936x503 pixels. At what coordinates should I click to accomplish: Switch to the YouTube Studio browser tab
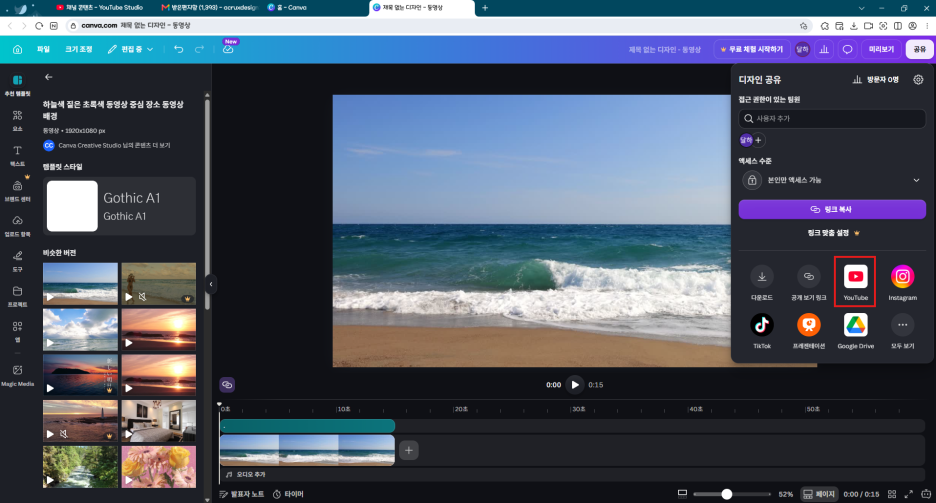[100, 8]
